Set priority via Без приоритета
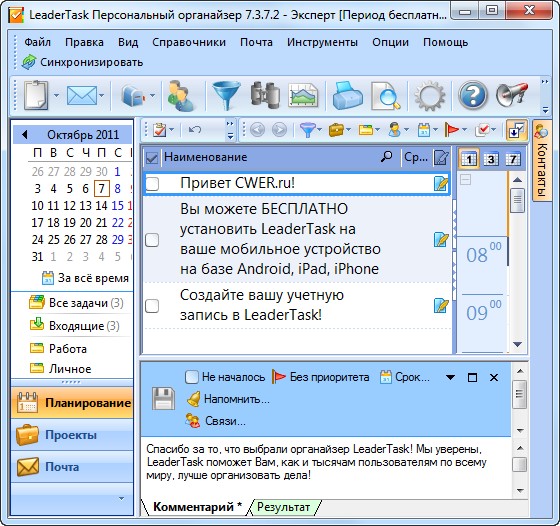 (x=321, y=377)
